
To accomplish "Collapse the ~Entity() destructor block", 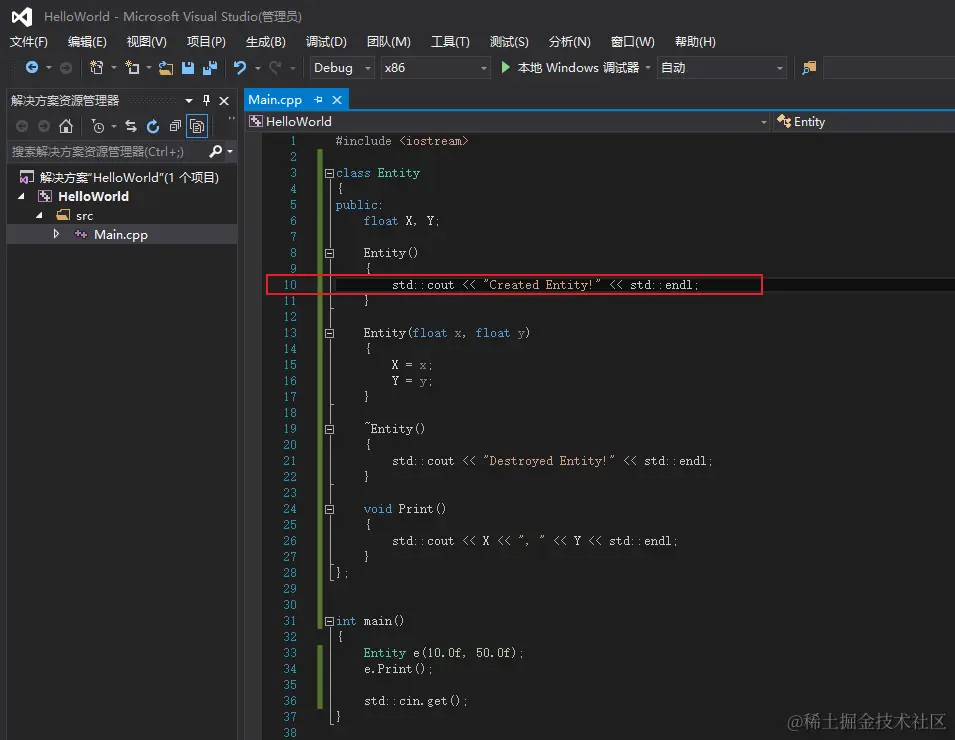I will coord(329,429).
